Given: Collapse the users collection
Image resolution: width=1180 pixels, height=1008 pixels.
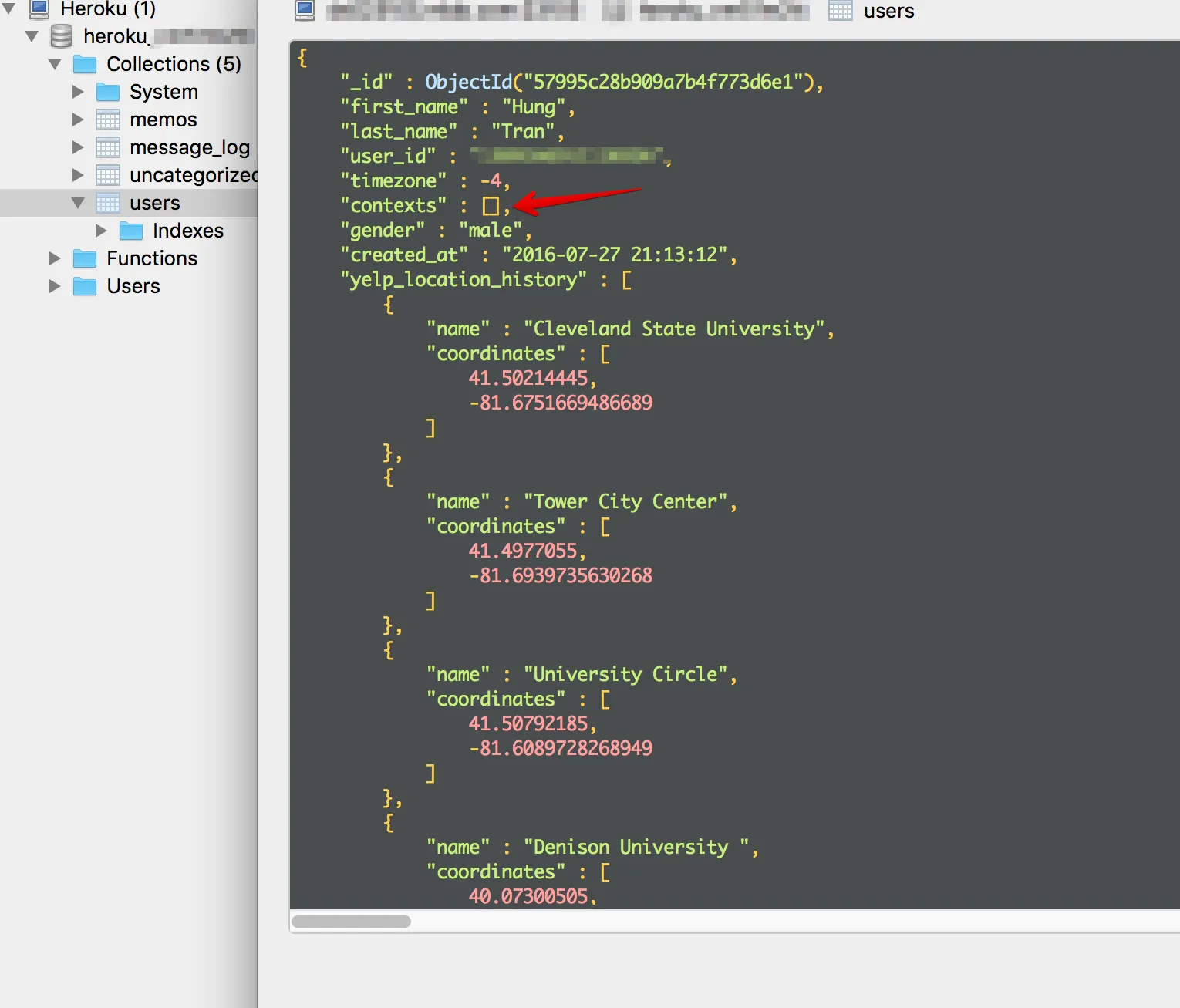Looking at the screenshot, I should click(x=78, y=203).
